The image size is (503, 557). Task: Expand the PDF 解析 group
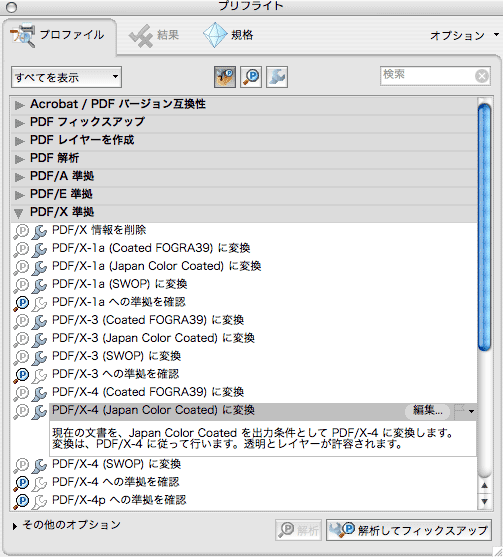[19, 159]
